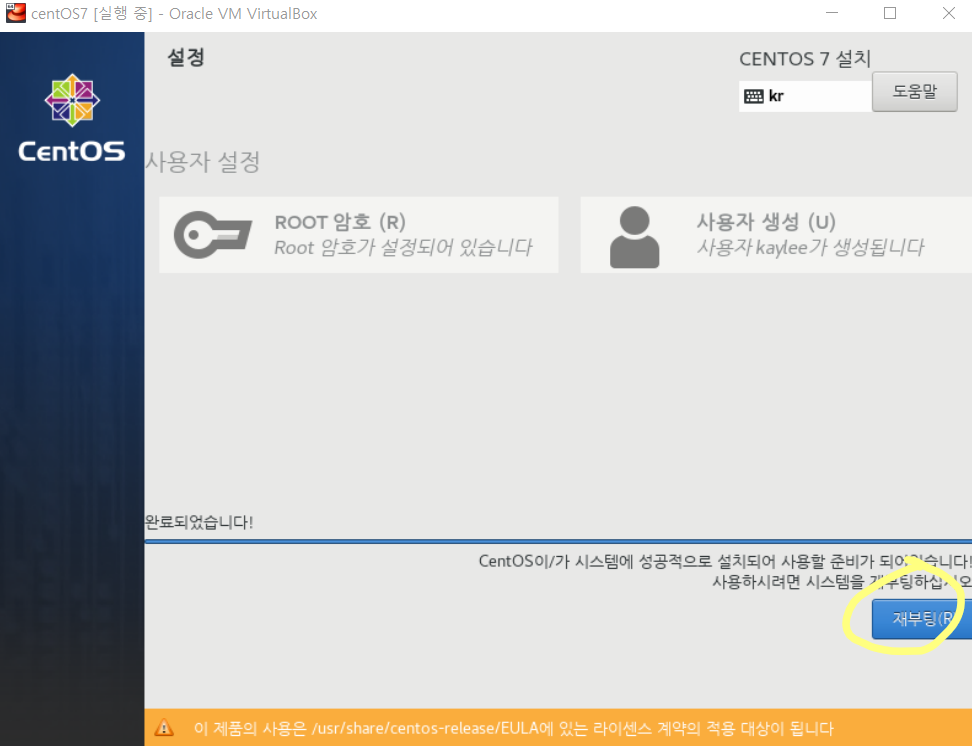Minimize the VirtualBox window
This screenshot has height=746, width=972.
click(832, 13)
